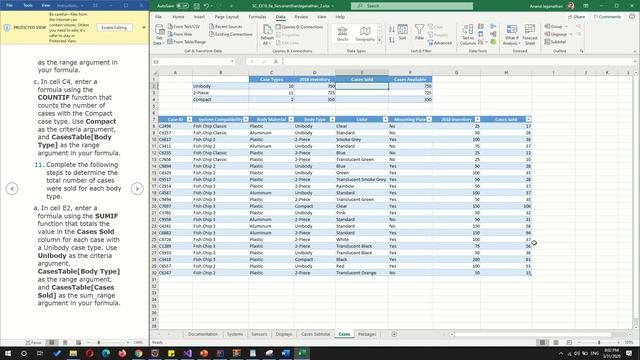640x360 pixels.
Task: Go to next instruction page arrow
Action: click(x=137, y=189)
